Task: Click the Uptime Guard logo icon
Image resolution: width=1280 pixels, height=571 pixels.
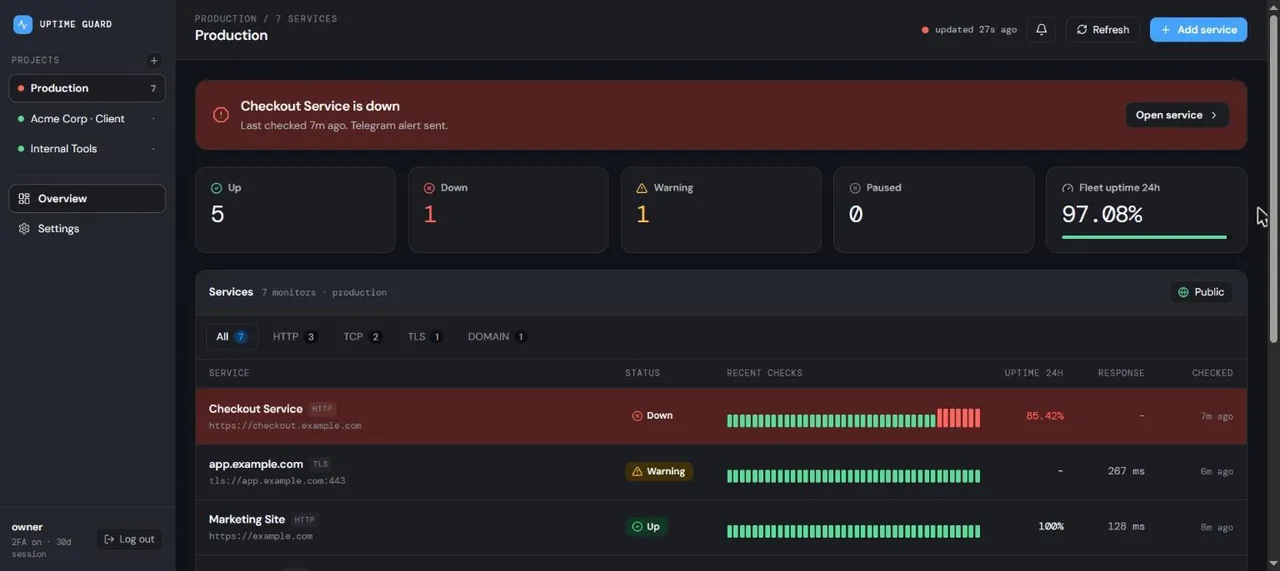Action: pos(22,24)
